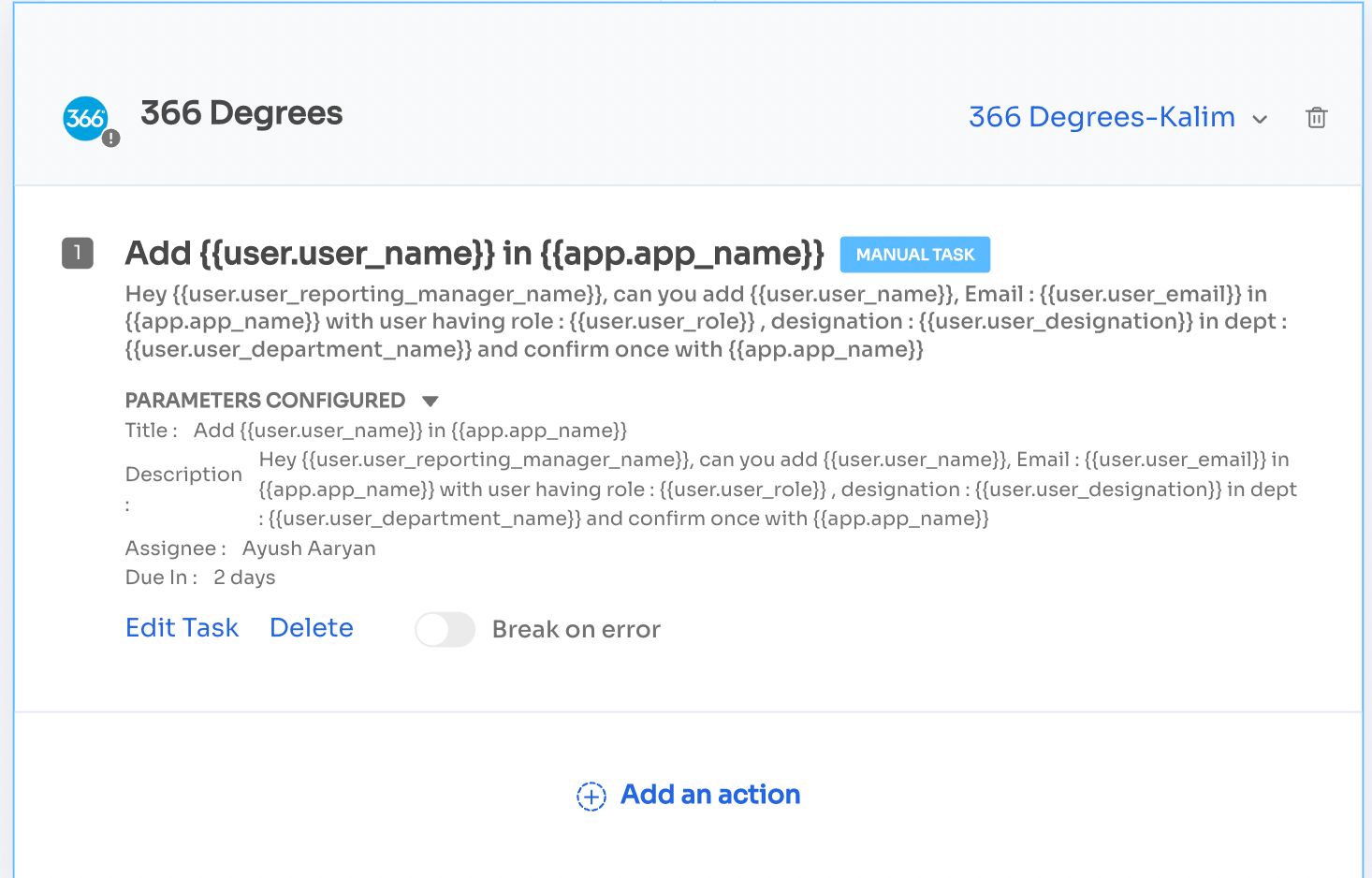Click the 366 Degrees app logo
This screenshot has width=1372, height=878.
click(x=85, y=119)
